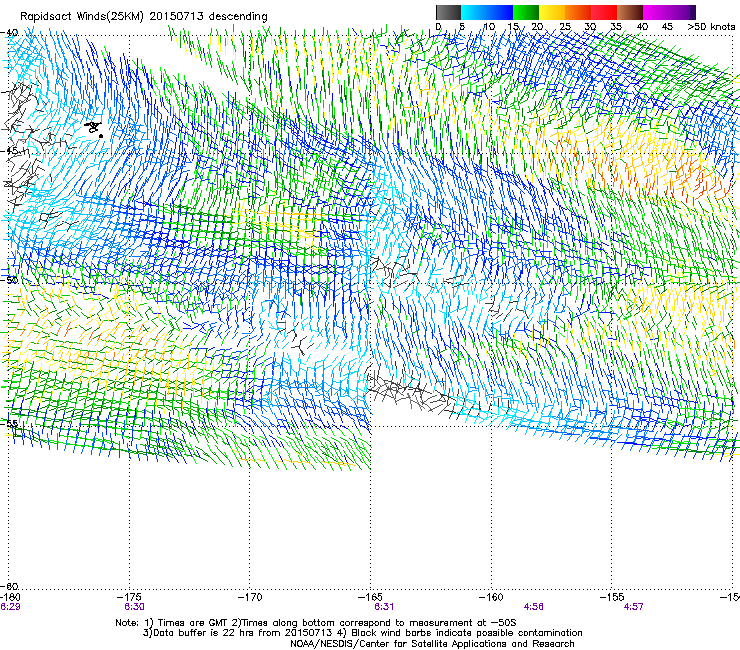
Task: Click the '-55' latitude axis label
Action: (9, 423)
